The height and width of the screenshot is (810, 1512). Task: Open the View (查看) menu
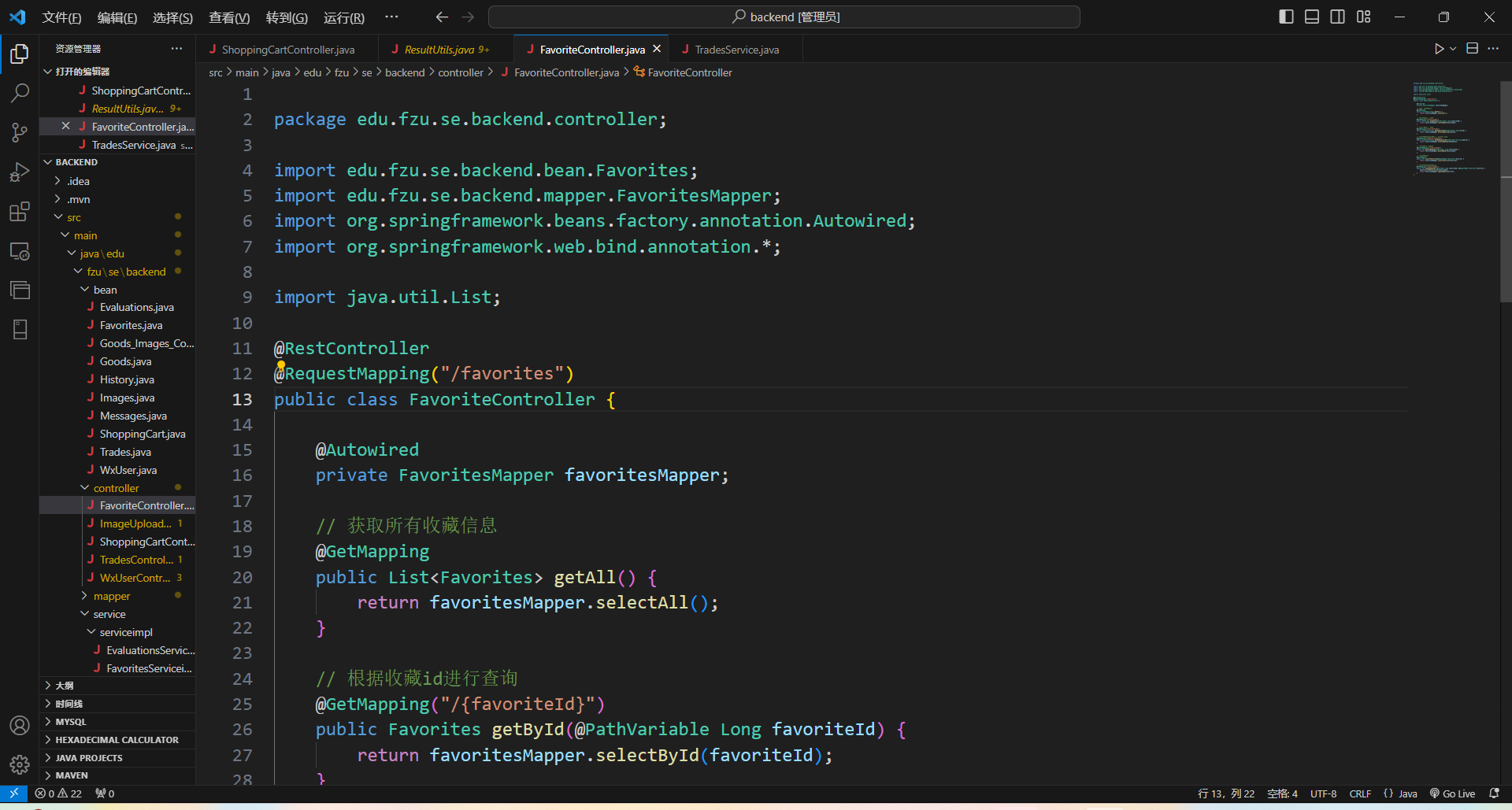pyautogui.click(x=229, y=17)
